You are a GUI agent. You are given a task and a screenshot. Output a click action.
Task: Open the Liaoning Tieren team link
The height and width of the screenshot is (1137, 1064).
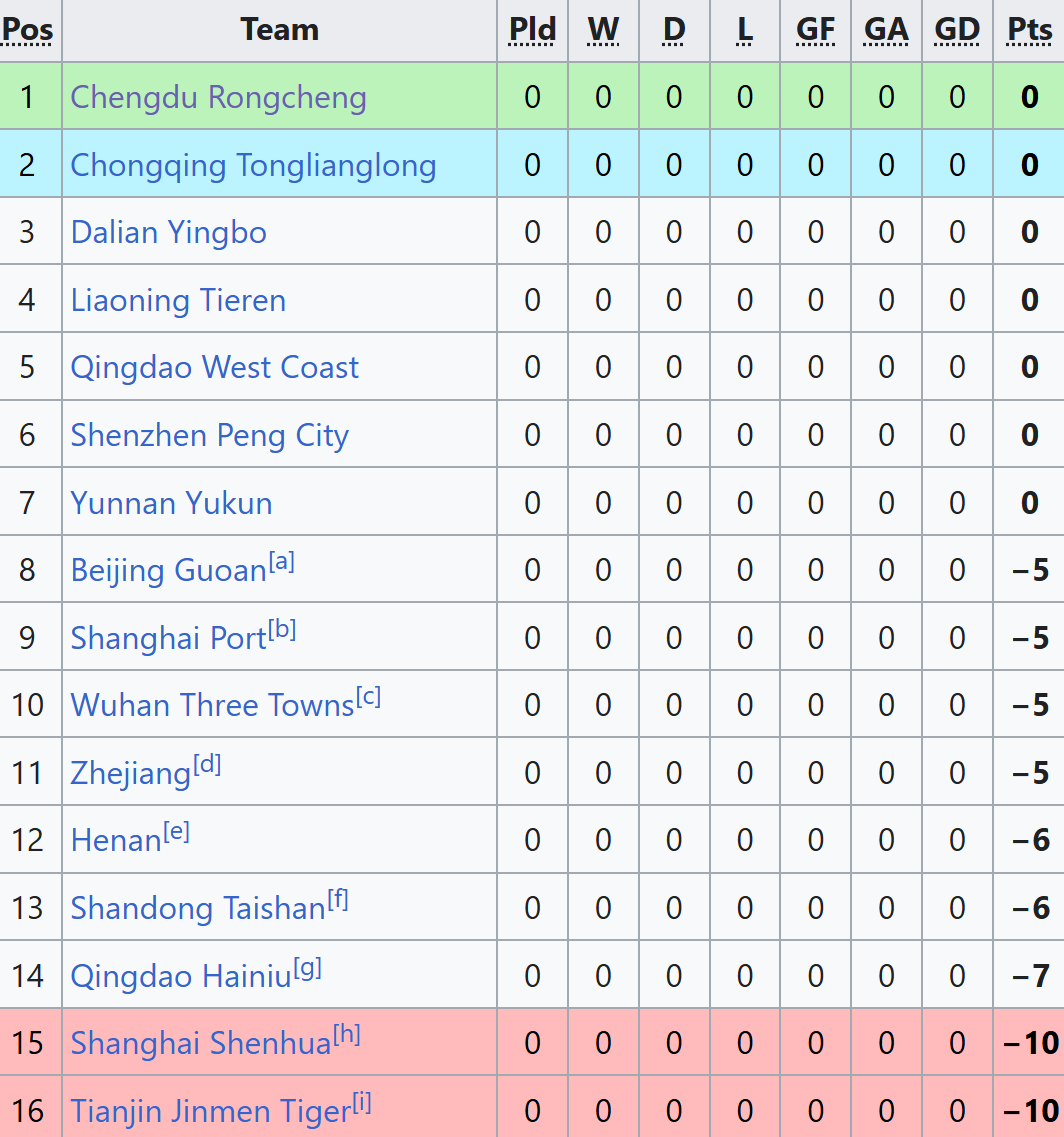pyautogui.click(x=178, y=300)
